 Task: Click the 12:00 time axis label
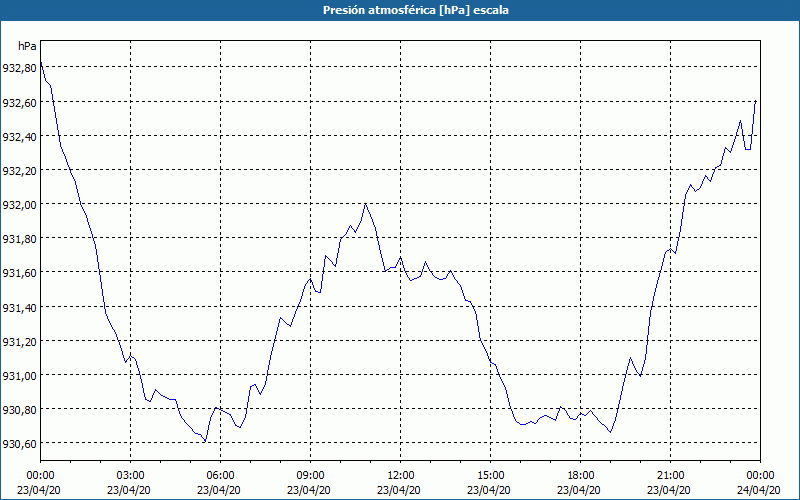point(401,476)
